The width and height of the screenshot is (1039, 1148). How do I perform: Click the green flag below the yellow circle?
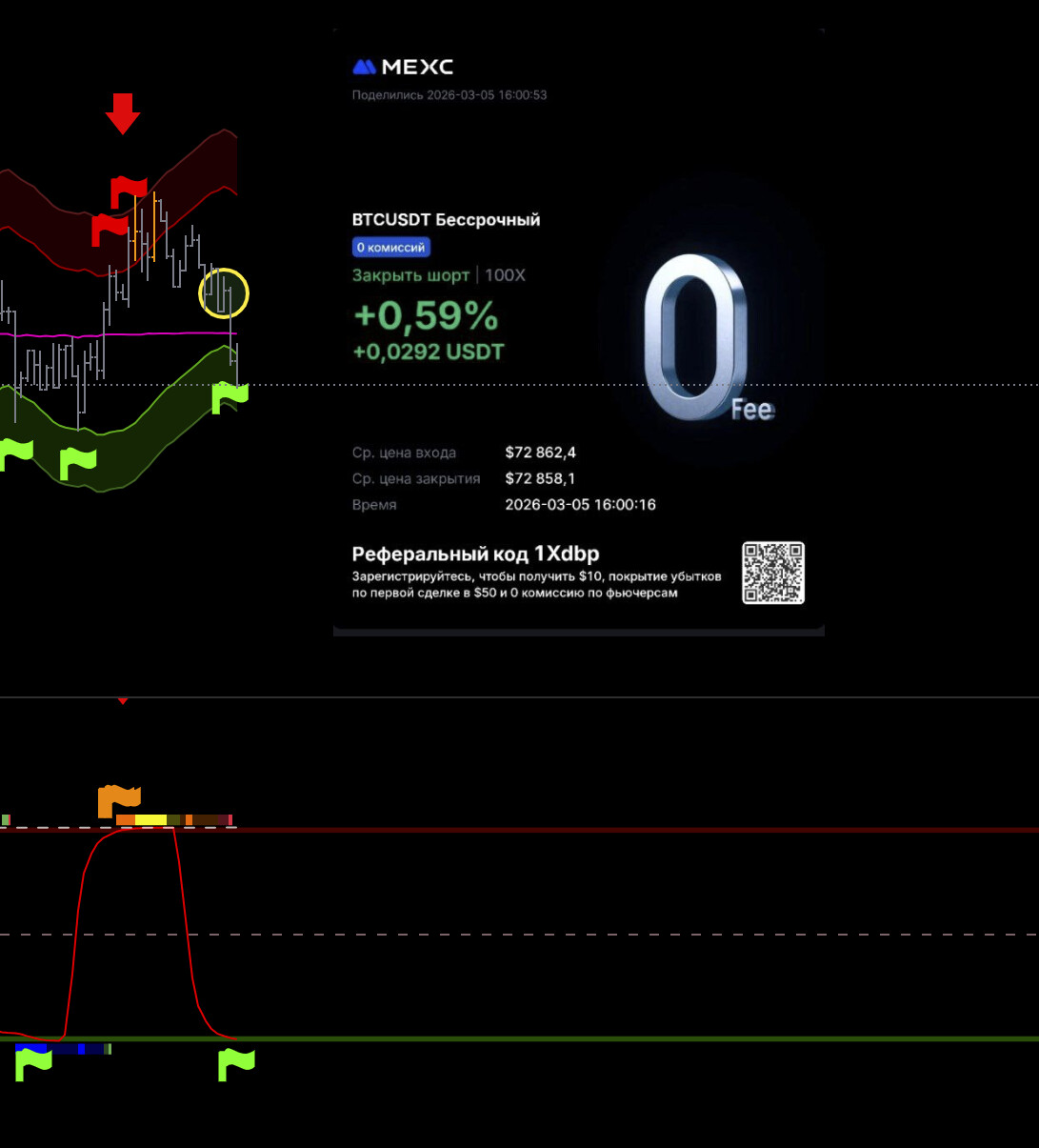point(229,397)
